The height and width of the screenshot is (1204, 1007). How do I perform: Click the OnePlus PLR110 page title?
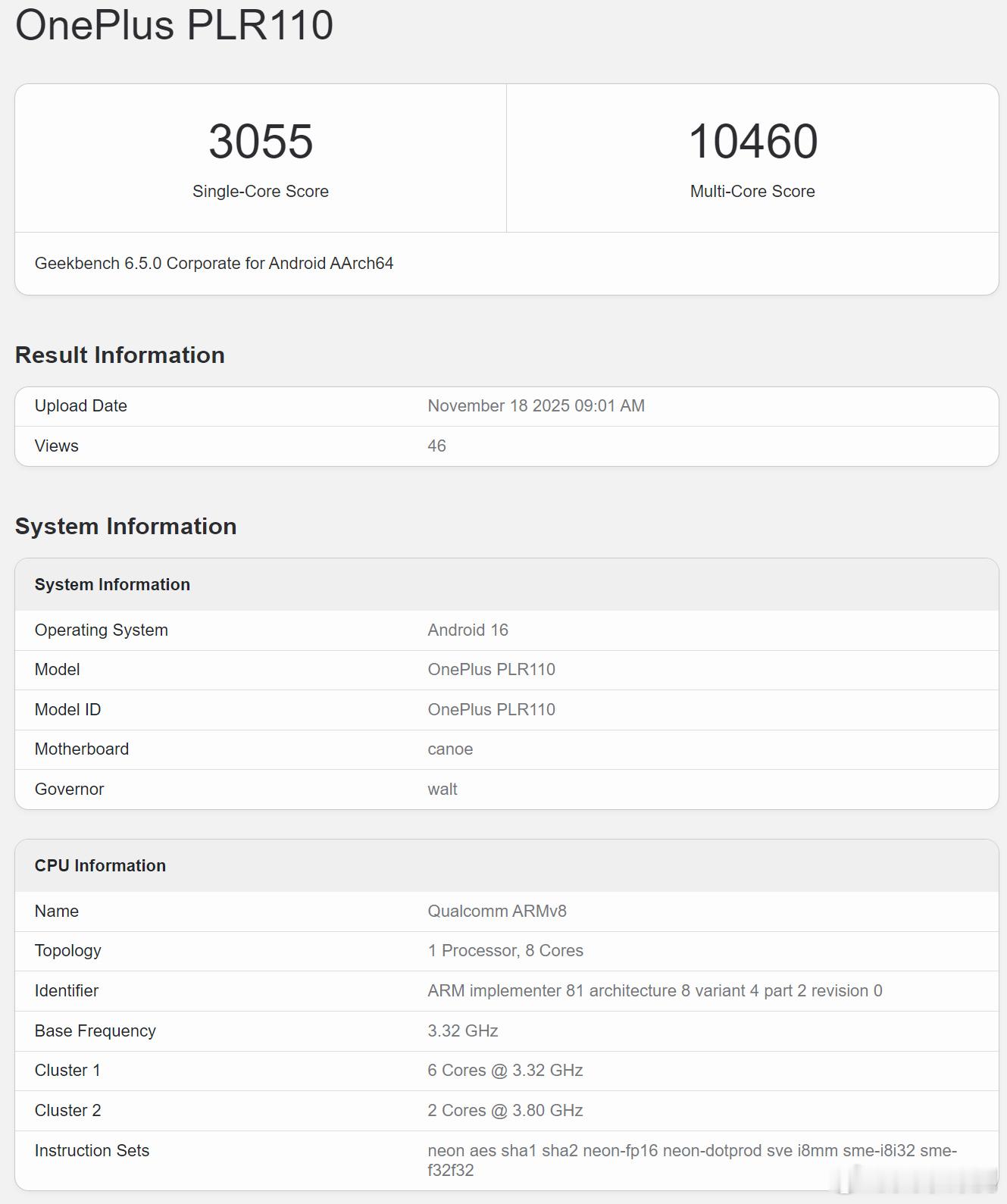click(174, 25)
